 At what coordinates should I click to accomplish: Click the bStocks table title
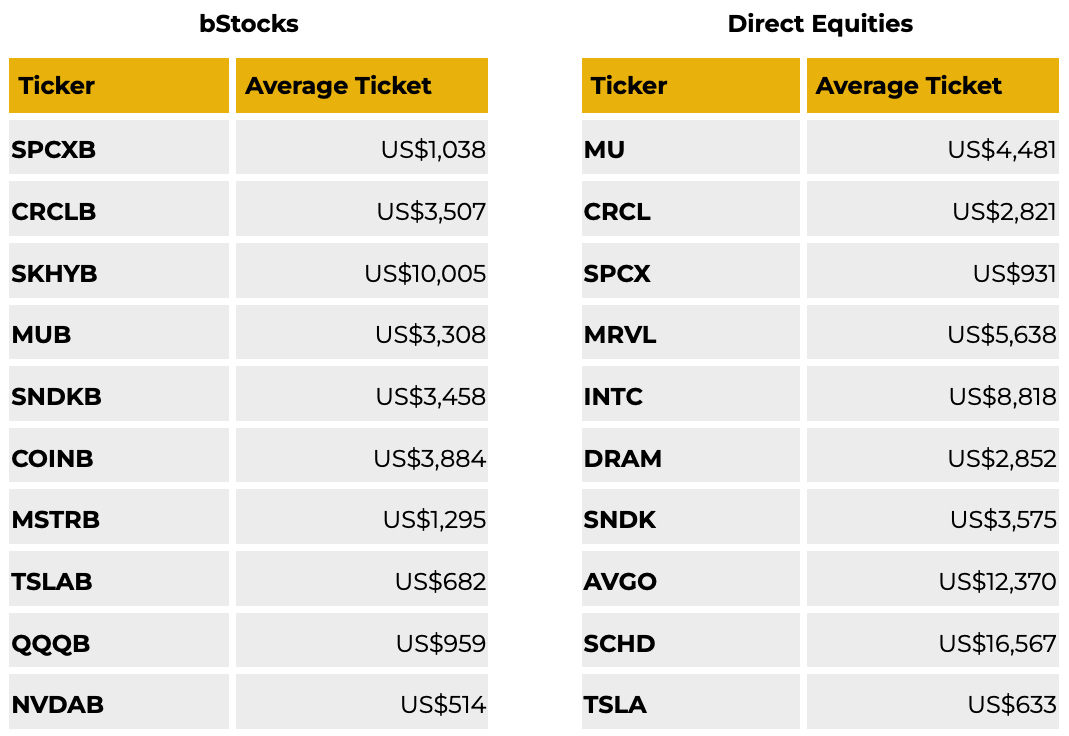249,24
